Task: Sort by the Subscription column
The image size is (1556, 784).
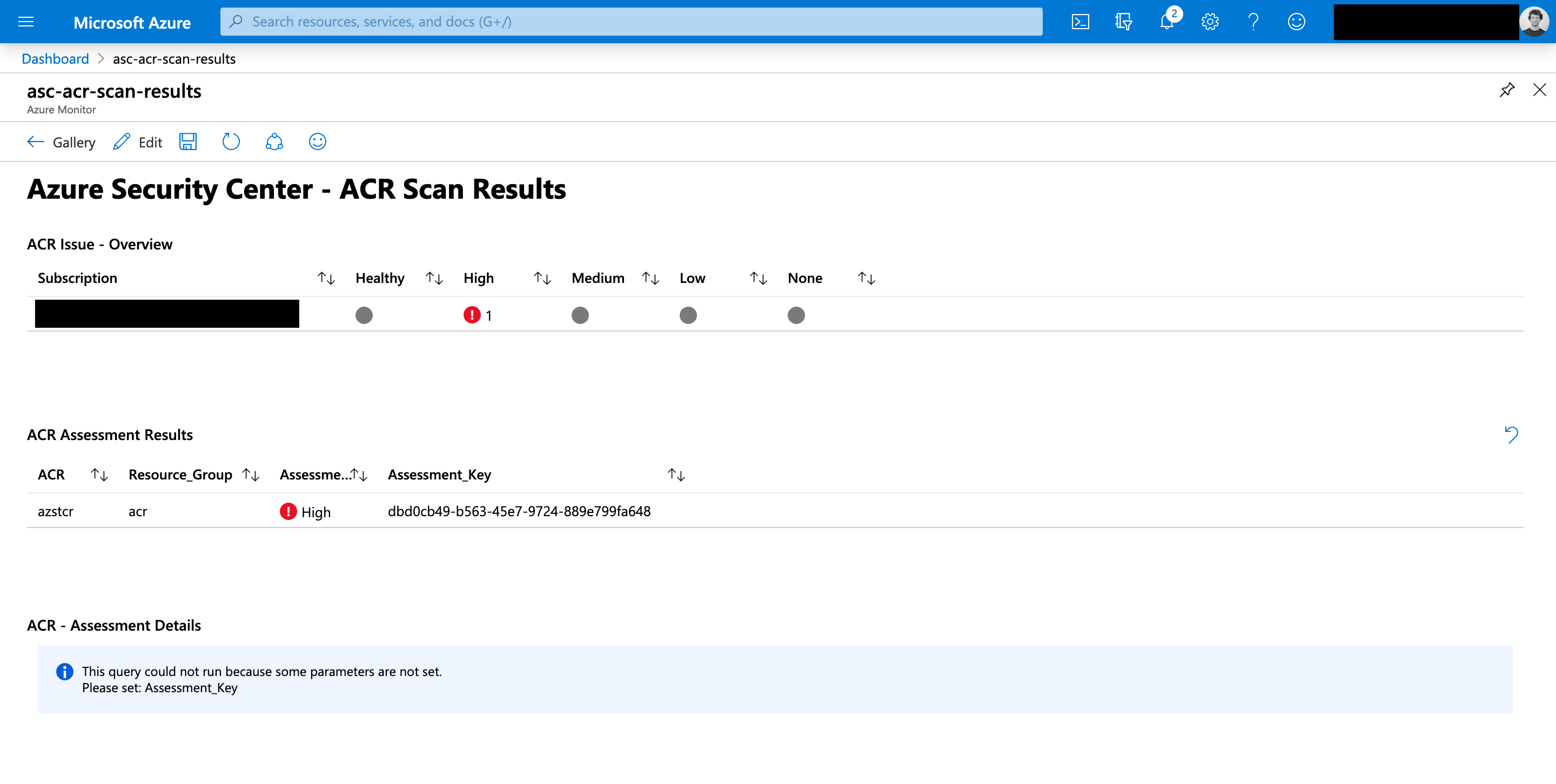Action: 326,278
